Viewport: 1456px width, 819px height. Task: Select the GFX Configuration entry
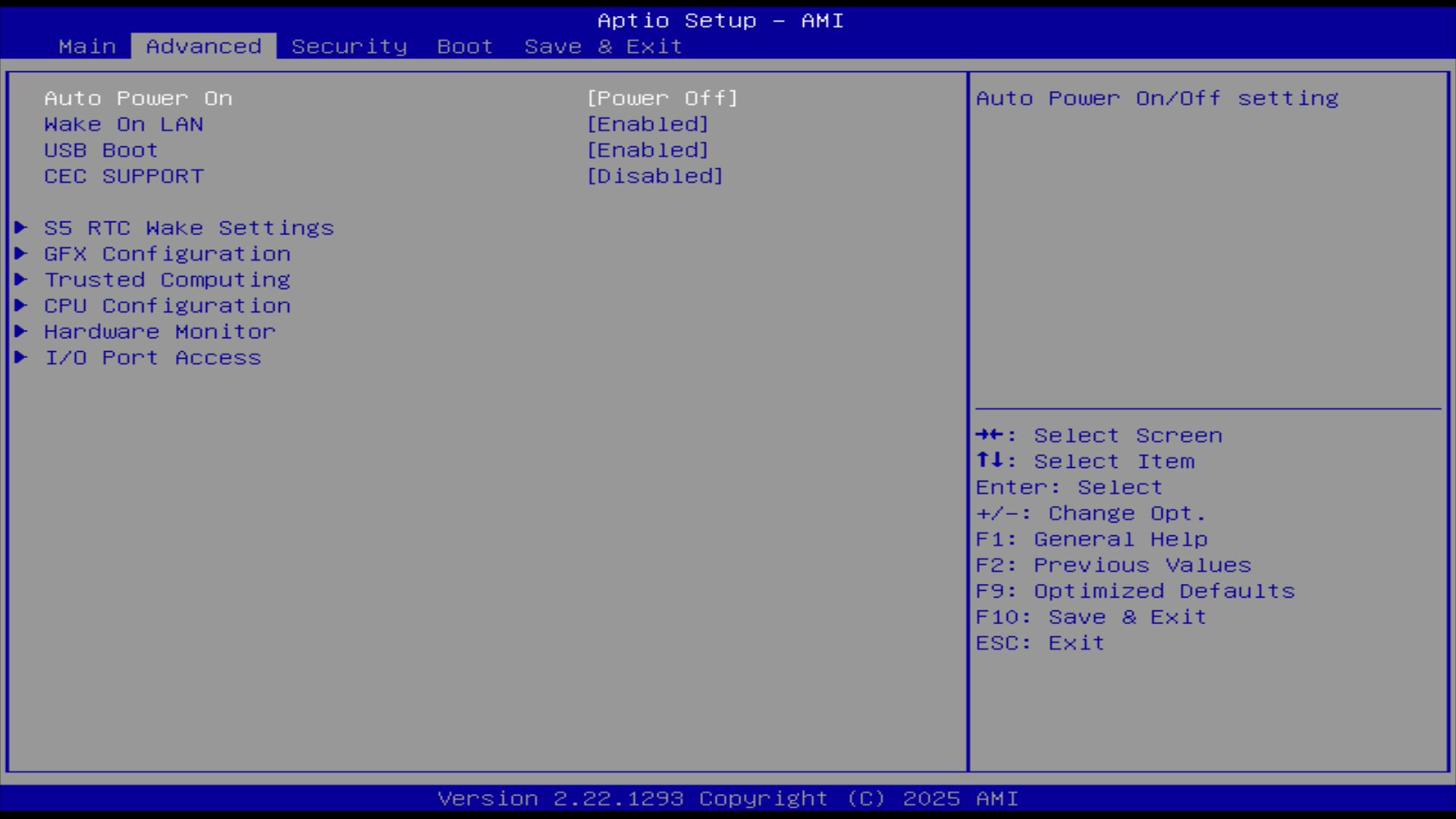[167, 253]
